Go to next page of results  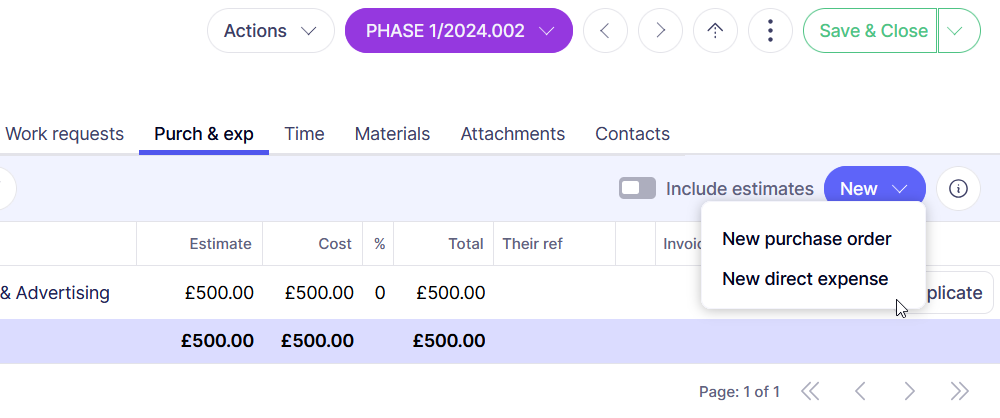[x=910, y=391]
